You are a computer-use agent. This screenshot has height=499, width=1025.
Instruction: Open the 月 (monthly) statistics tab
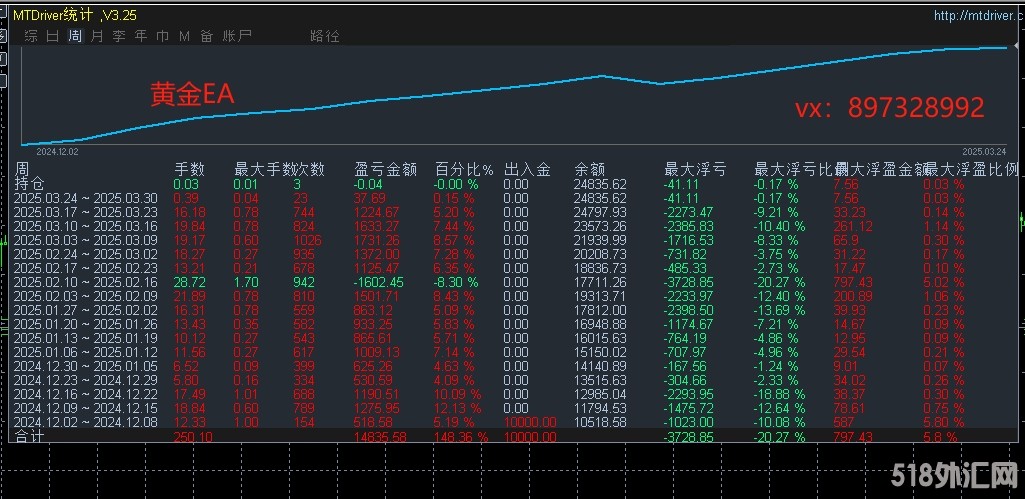(x=97, y=36)
